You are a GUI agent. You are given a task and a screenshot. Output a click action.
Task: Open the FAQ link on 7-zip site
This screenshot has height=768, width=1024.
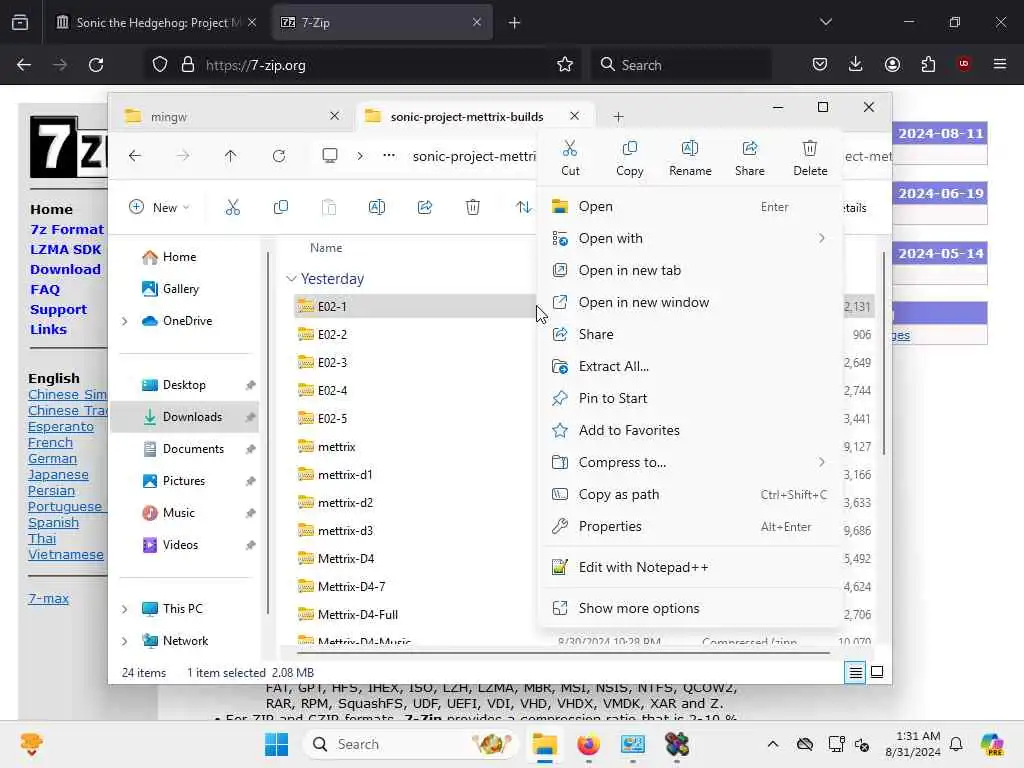(44, 289)
